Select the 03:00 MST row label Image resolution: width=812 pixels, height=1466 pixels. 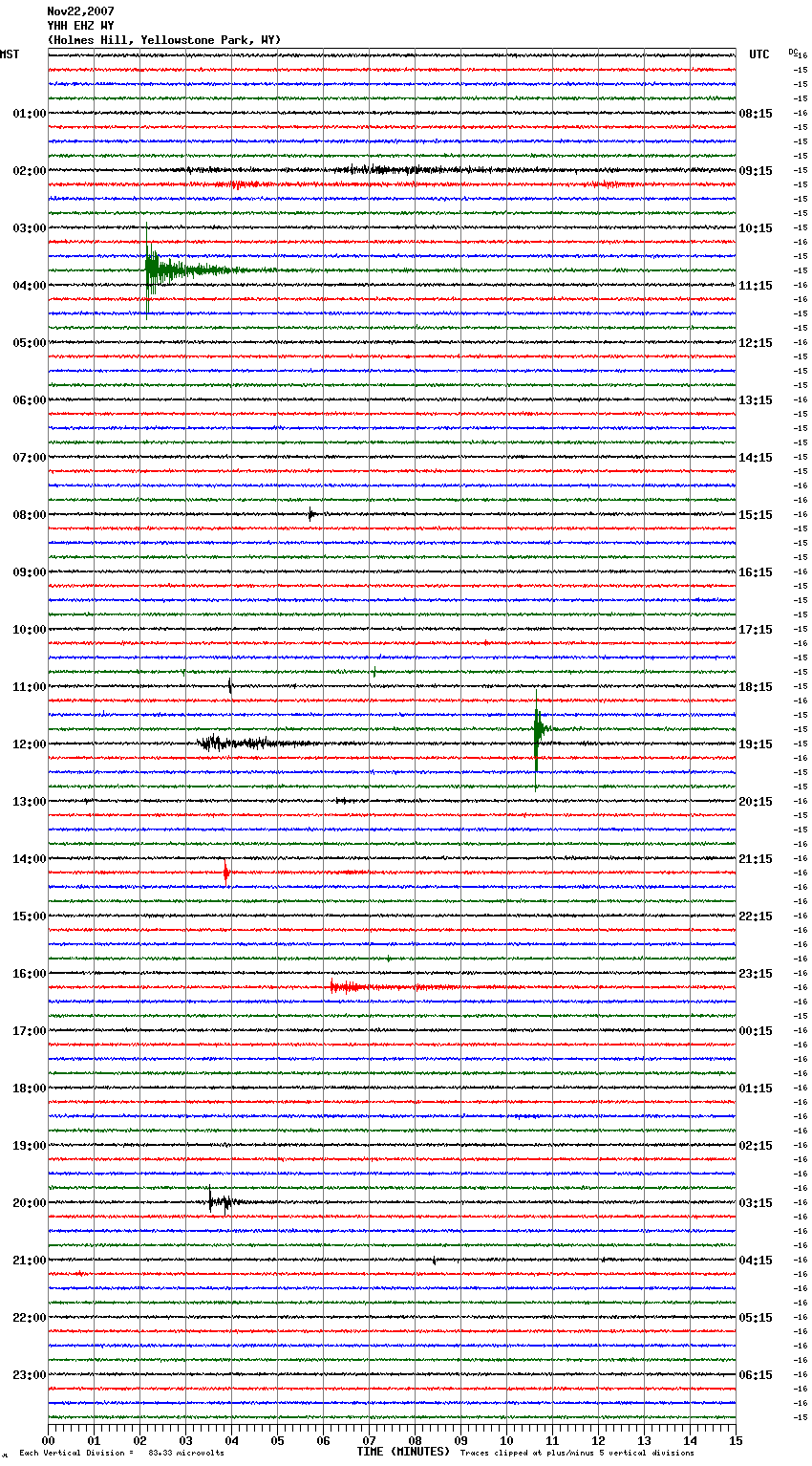[30, 228]
